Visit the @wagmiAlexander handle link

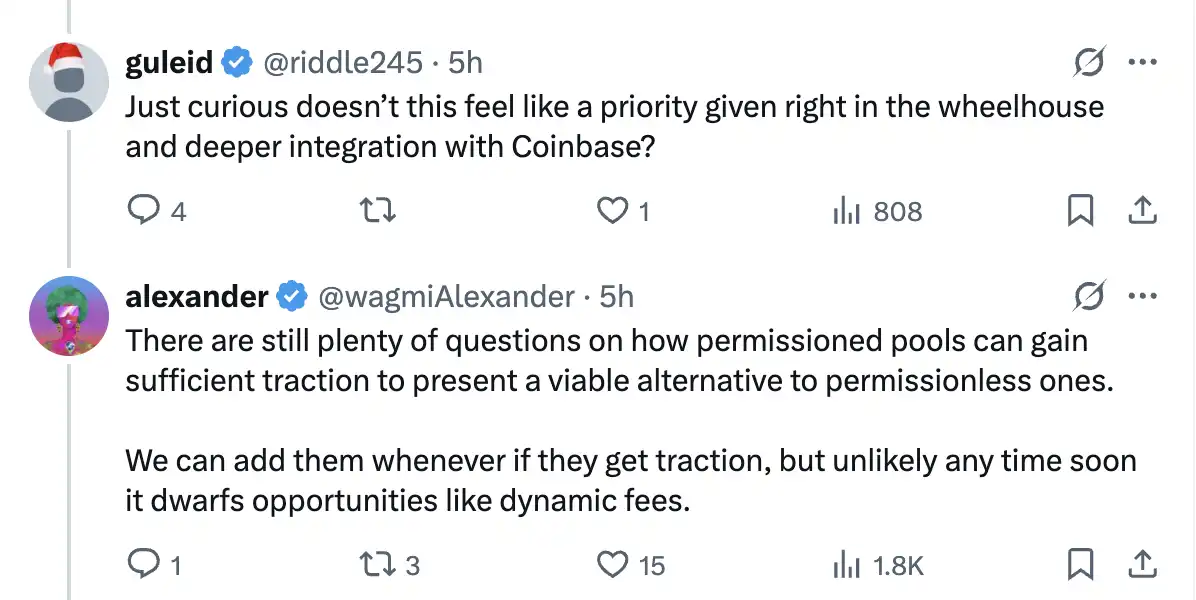point(445,297)
